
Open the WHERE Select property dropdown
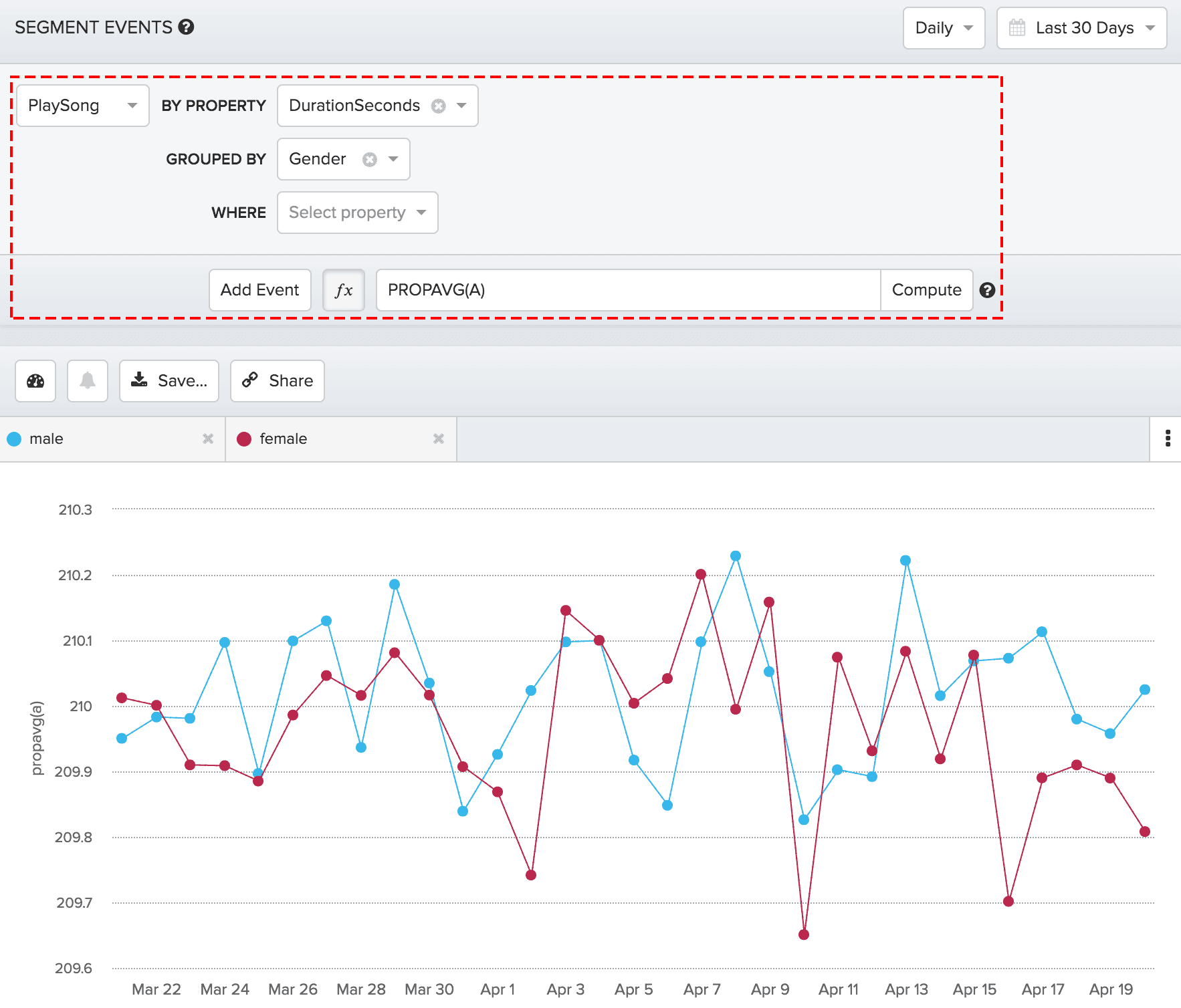pos(357,213)
